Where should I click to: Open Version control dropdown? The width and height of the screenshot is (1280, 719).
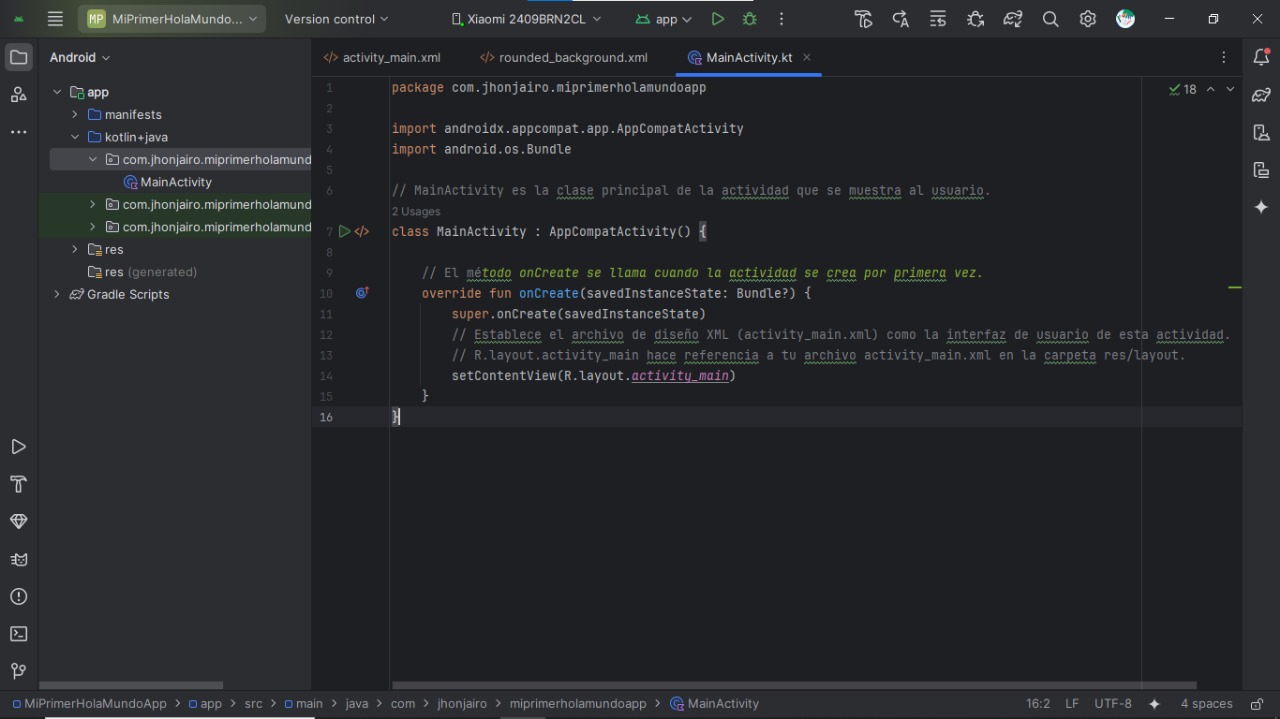(336, 19)
